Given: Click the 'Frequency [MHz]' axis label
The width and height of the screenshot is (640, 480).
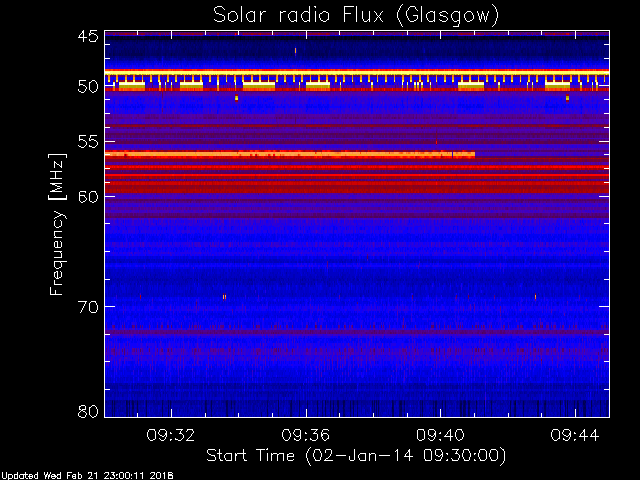Looking at the screenshot, I should click(57, 224).
